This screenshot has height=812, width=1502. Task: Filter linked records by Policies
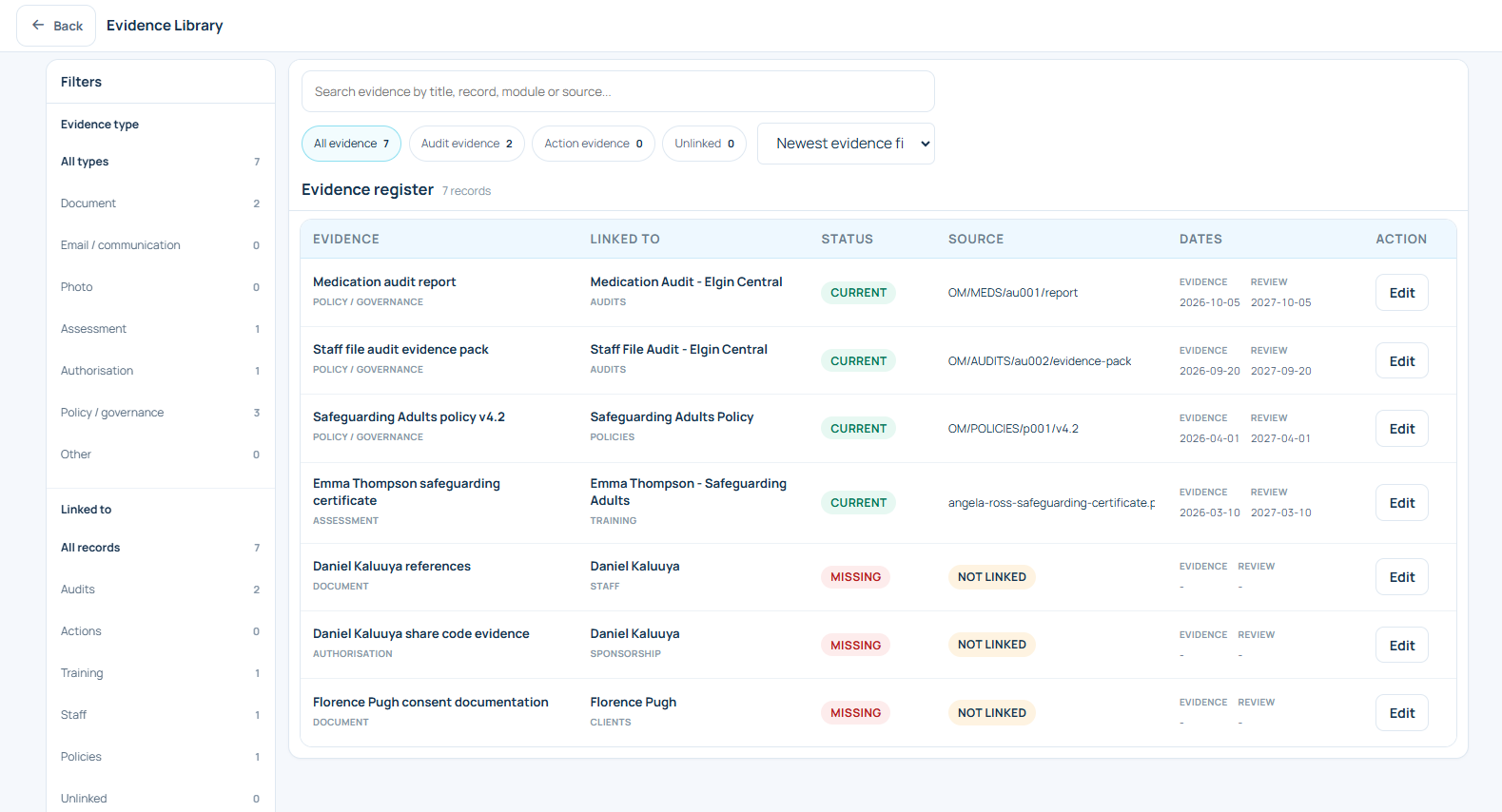[160, 757]
